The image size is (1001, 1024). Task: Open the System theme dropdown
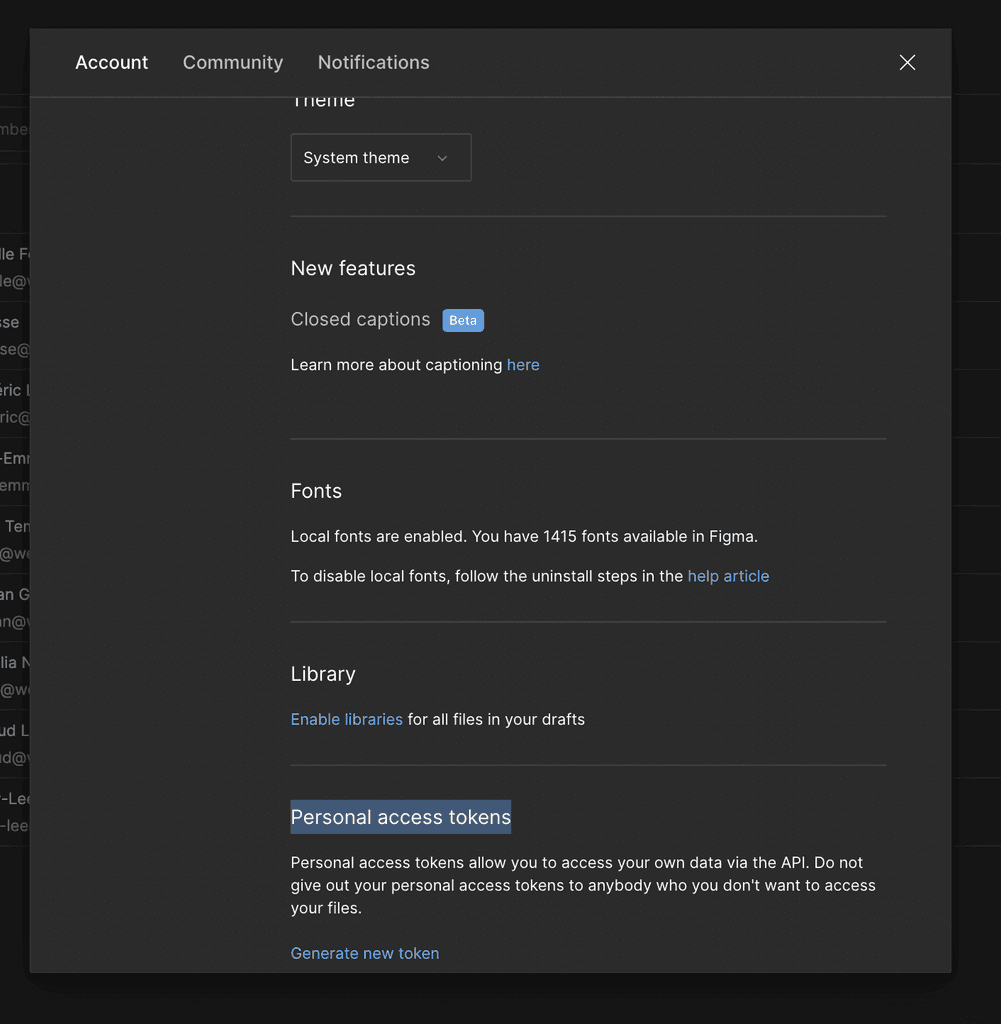click(380, 157)
